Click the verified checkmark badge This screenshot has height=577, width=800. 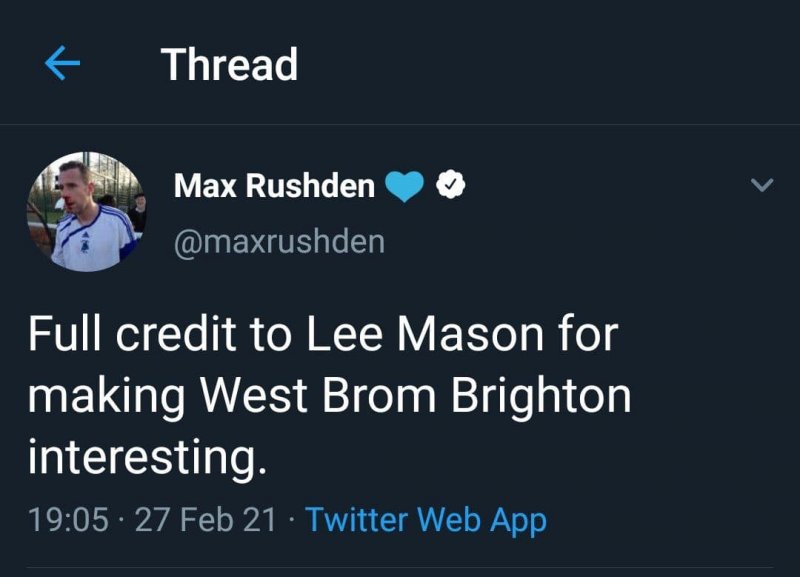pos(452,185)
